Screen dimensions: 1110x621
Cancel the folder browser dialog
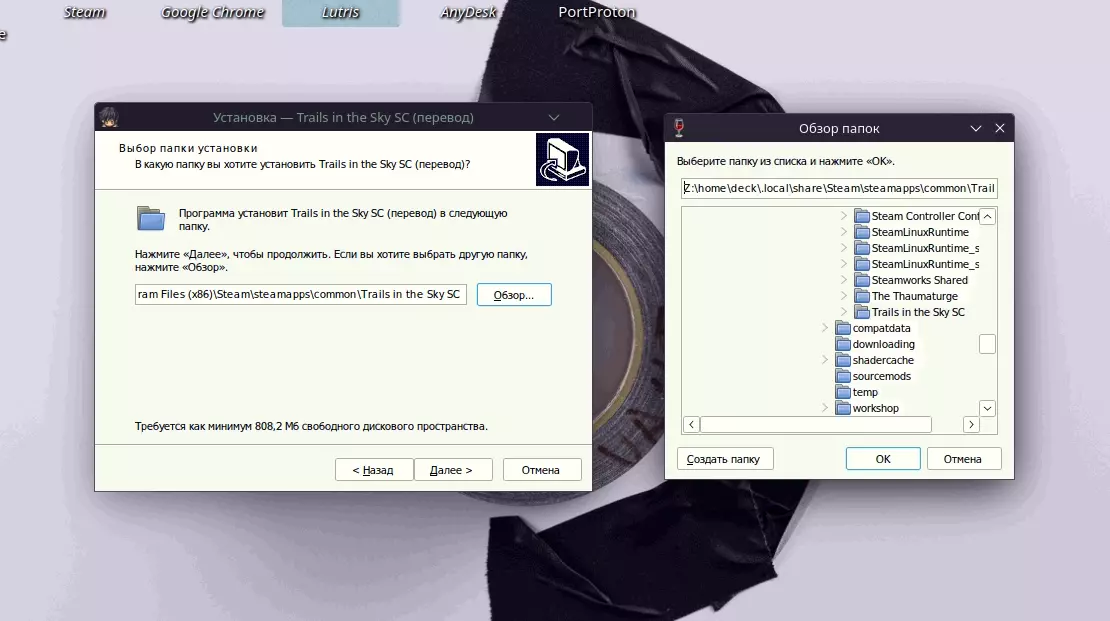(x=963, y=459)
